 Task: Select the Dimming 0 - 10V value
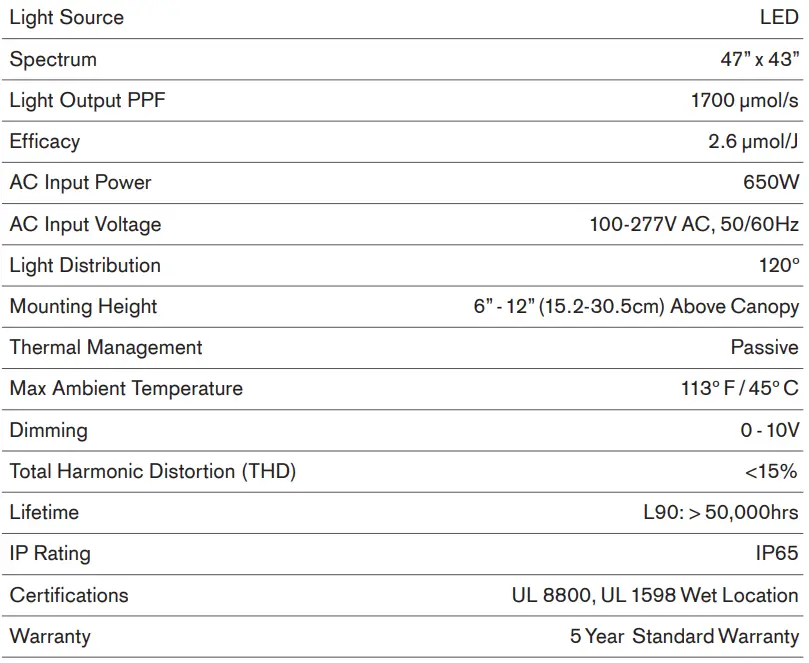click(769, 430)
